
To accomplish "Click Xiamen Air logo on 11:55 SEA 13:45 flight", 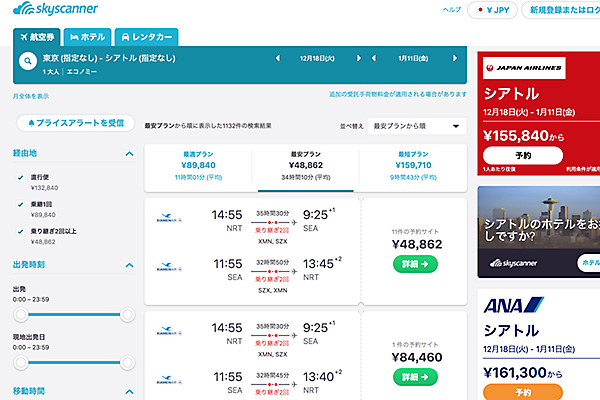I will tap(169, 267).
